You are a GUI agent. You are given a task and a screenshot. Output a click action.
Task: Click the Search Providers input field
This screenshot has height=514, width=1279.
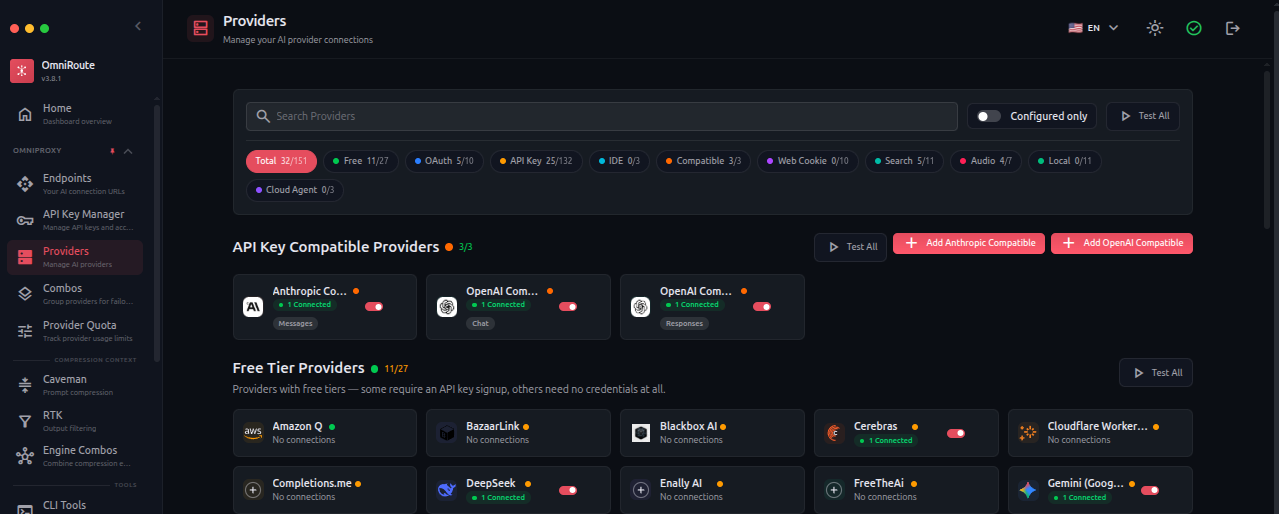click(x=602, y=116)
